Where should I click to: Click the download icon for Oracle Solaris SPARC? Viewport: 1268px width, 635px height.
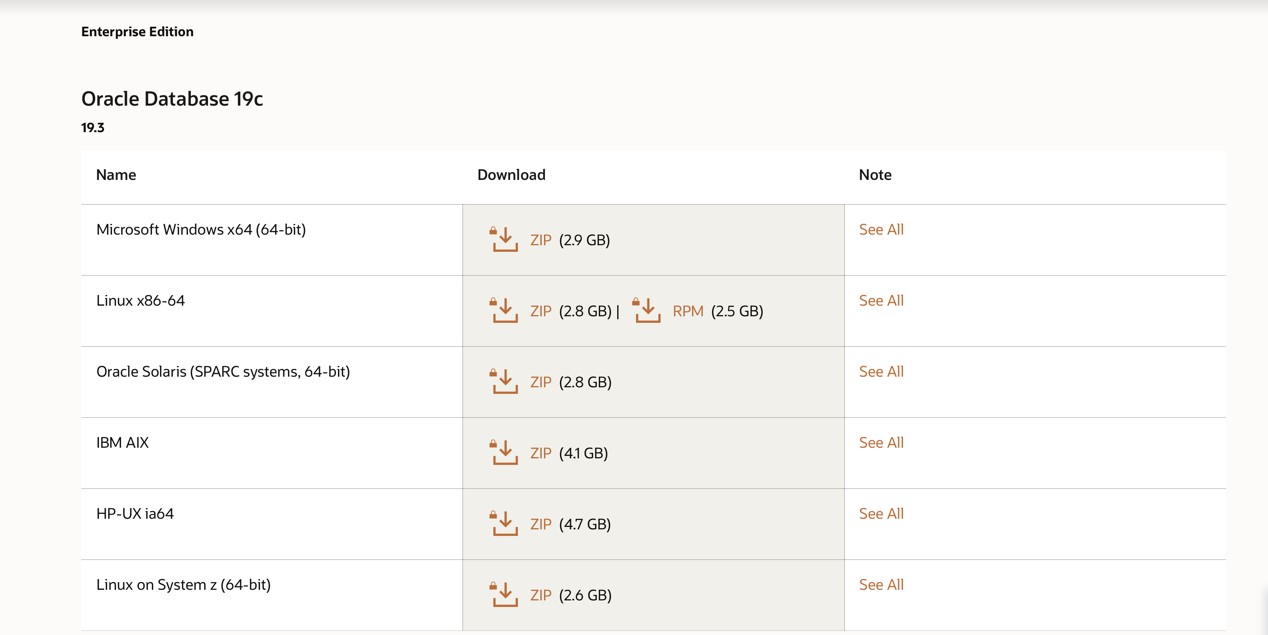click(504, 381)
